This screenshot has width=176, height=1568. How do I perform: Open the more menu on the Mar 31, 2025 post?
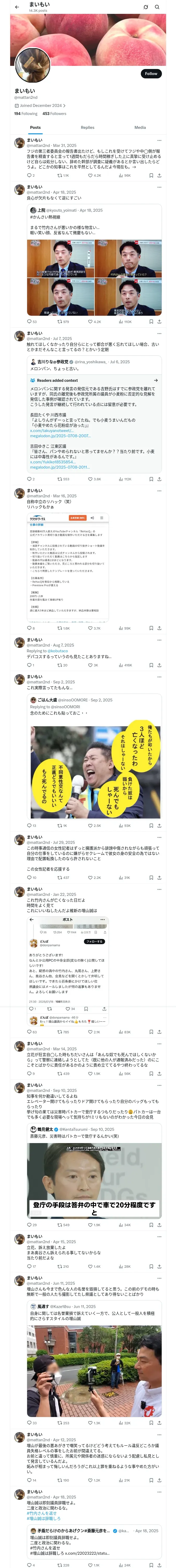click(x=160, y=140)
